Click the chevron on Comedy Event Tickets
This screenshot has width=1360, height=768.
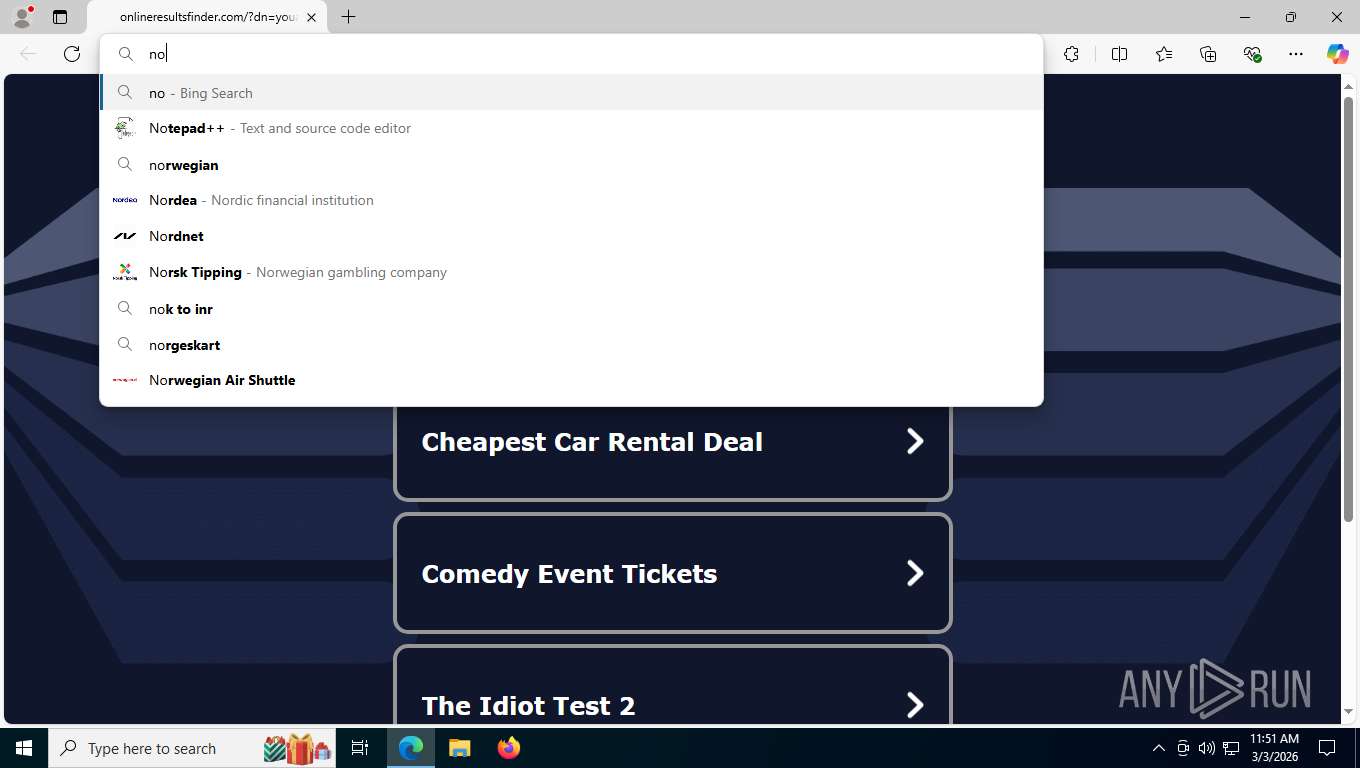point(914,573)
